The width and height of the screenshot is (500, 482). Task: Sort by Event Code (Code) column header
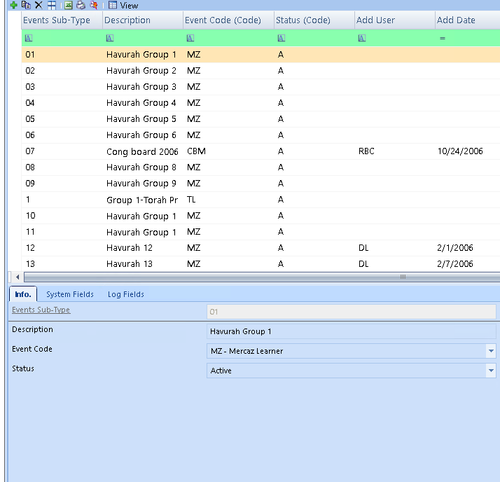click(x=228, y=20)
